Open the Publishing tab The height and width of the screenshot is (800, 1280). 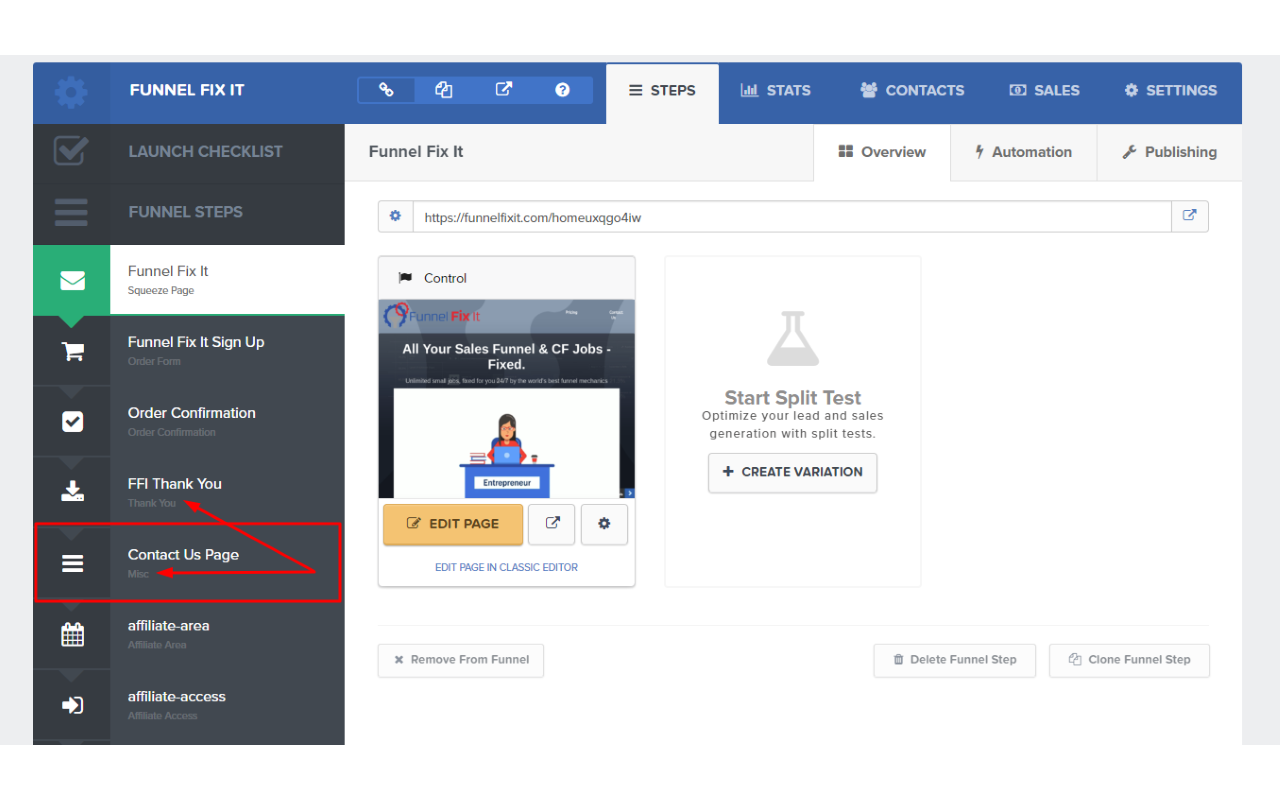coord(1169,153)
